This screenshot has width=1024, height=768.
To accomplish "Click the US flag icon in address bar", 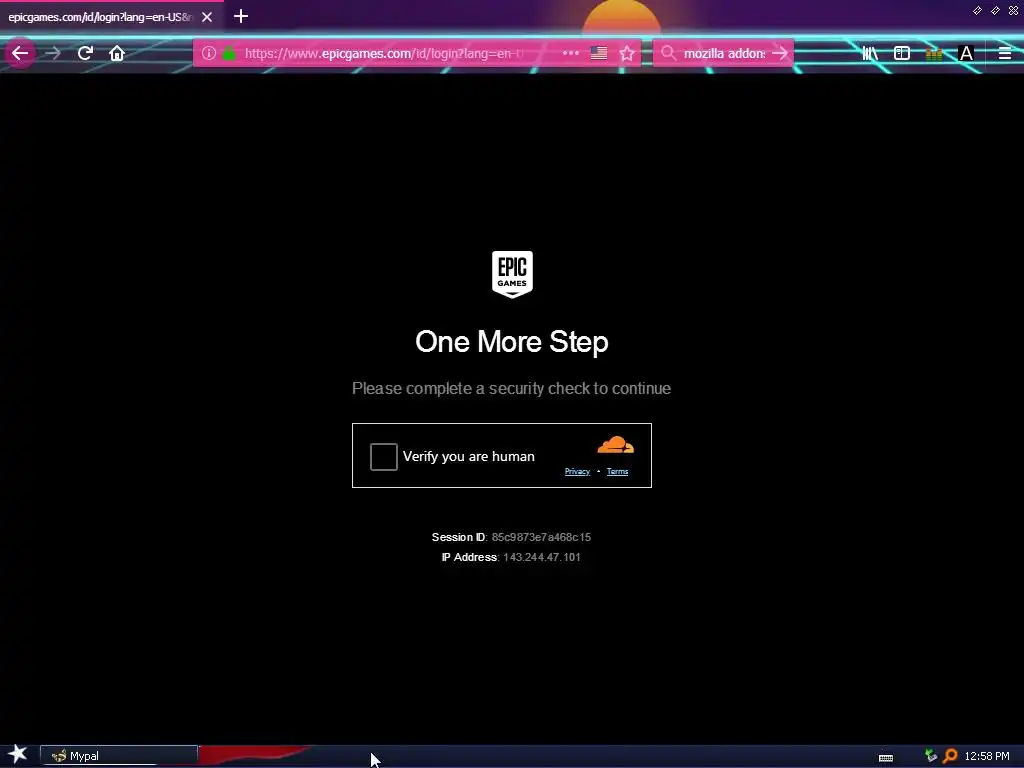I will pyautogui.click(x=599, y=54).
